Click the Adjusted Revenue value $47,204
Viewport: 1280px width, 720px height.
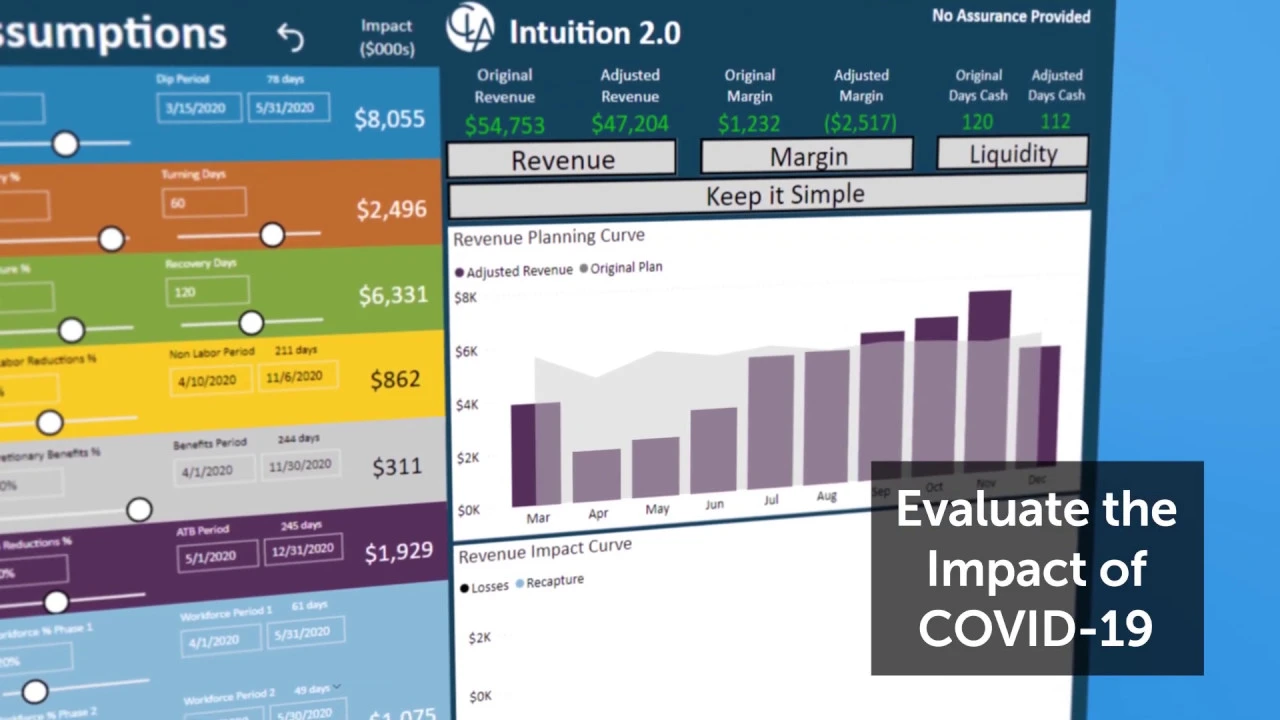coord(631,124)
